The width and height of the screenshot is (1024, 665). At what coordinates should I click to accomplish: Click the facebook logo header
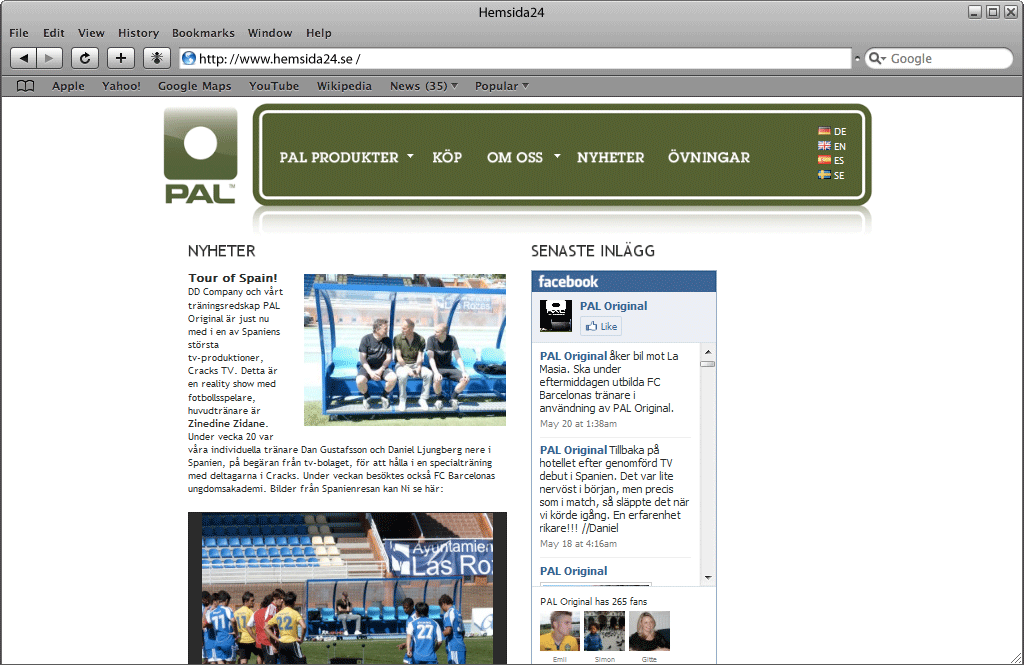pos(568,282)
